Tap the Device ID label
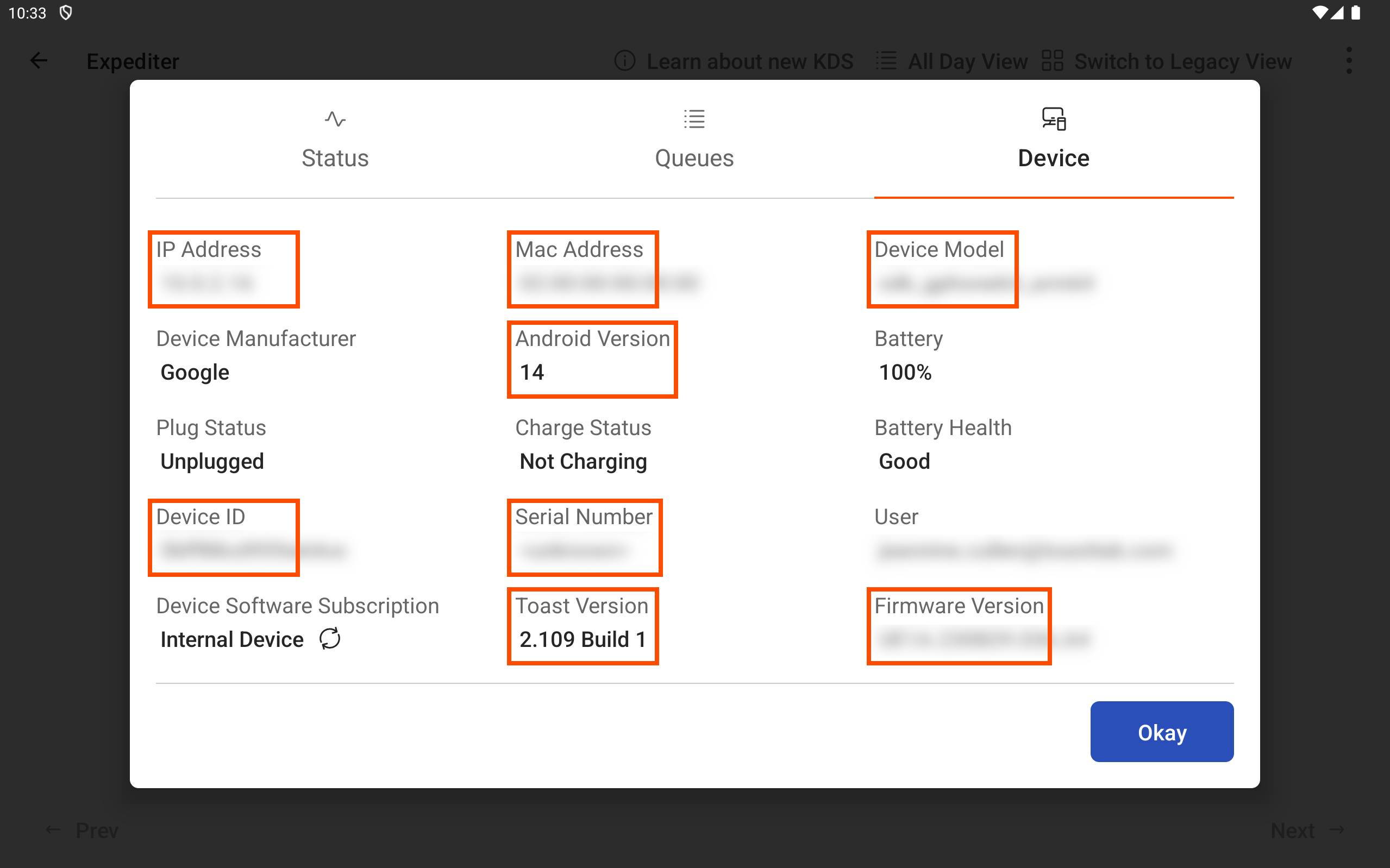 pyautogui.click(x=201, y=516)
